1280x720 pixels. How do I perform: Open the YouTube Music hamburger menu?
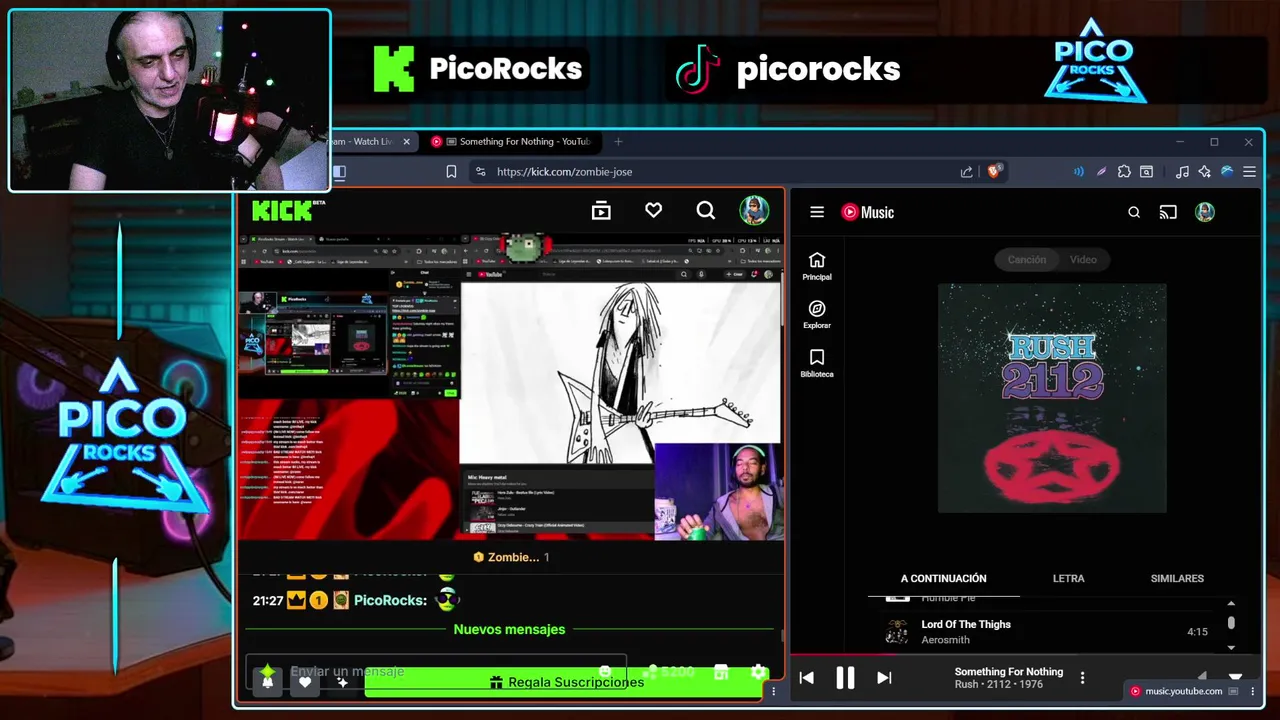coord(817,212)
